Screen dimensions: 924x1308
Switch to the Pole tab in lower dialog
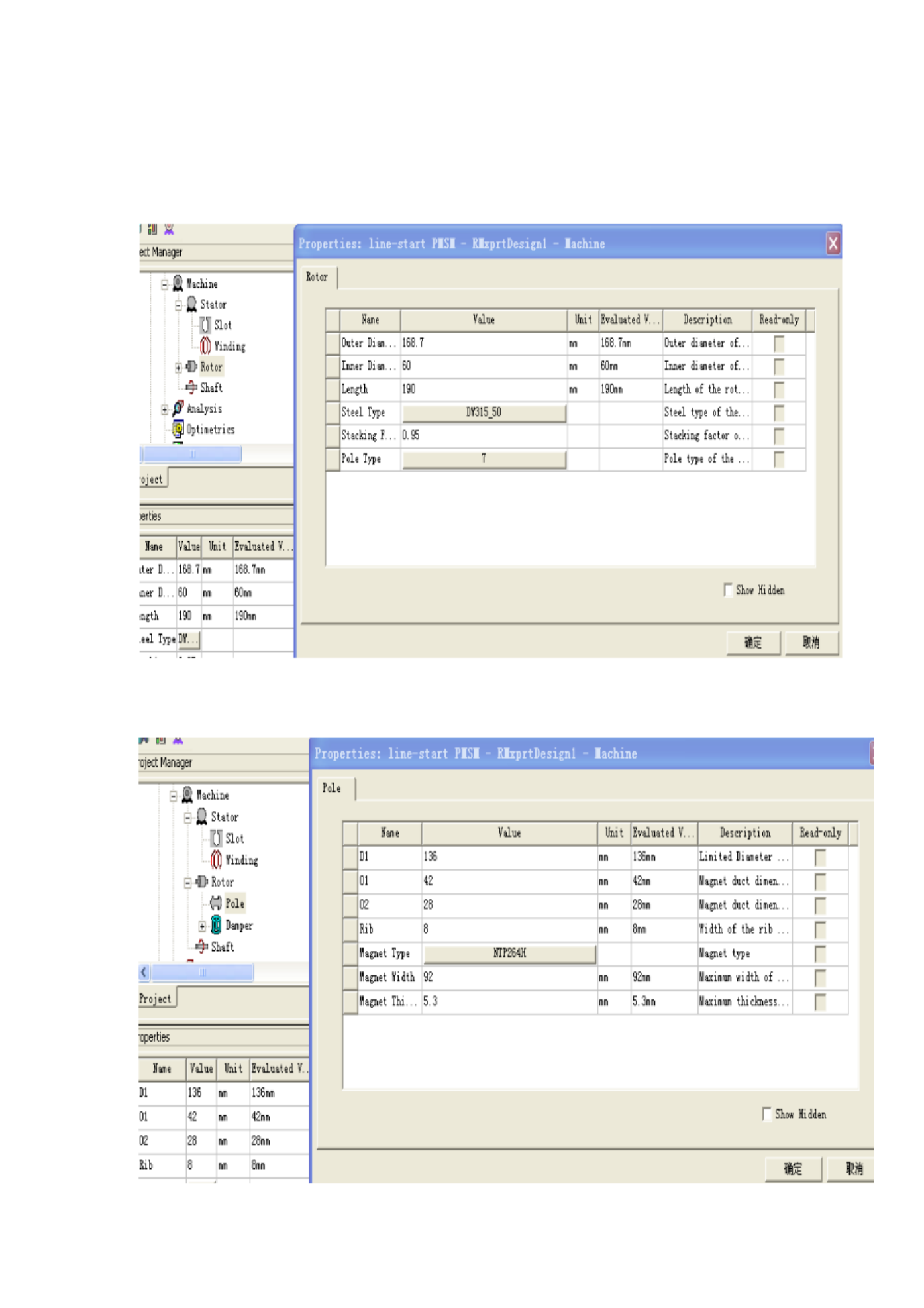336,789
